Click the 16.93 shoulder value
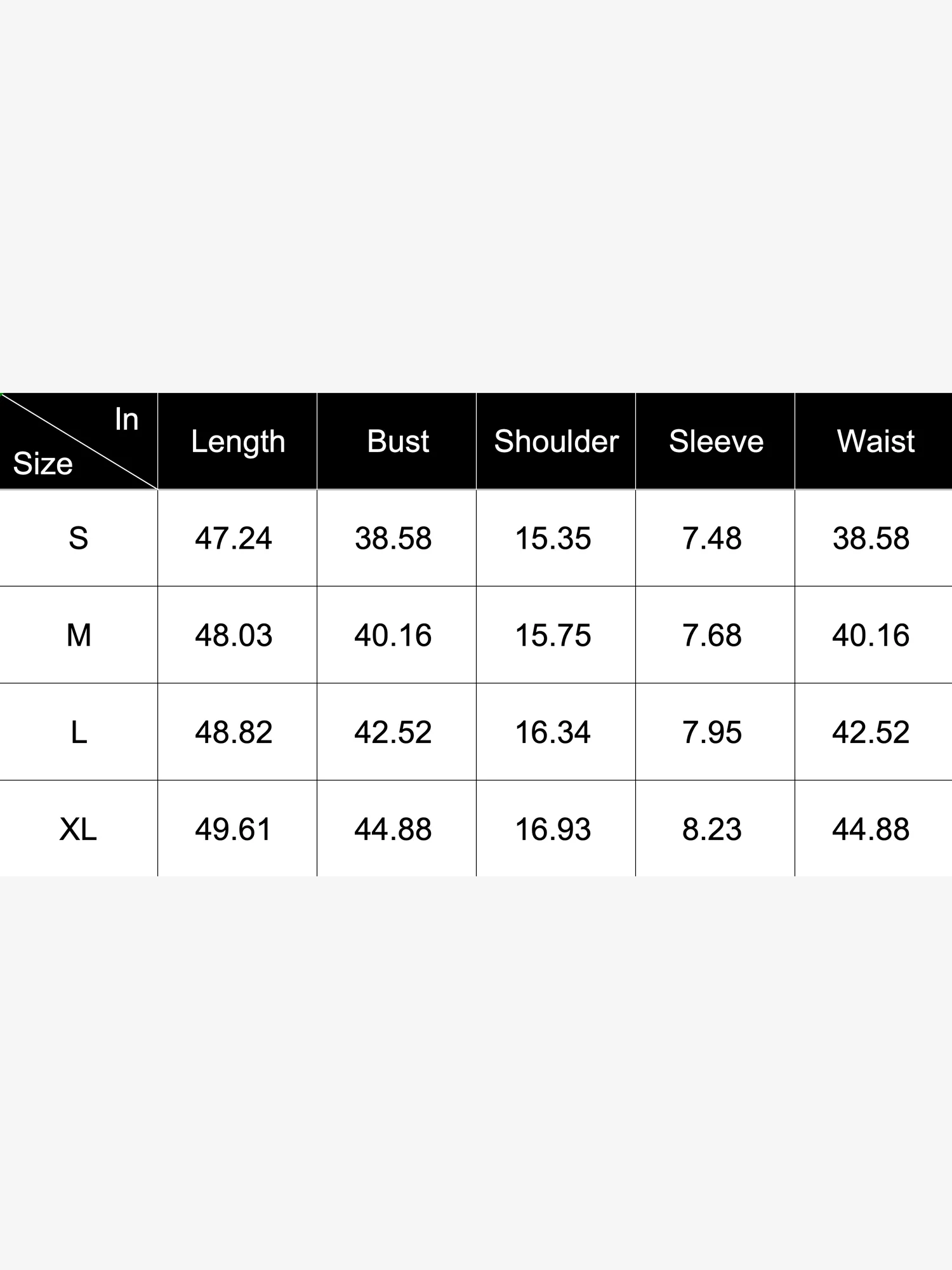952x1270 pixels. click(553, 829)
